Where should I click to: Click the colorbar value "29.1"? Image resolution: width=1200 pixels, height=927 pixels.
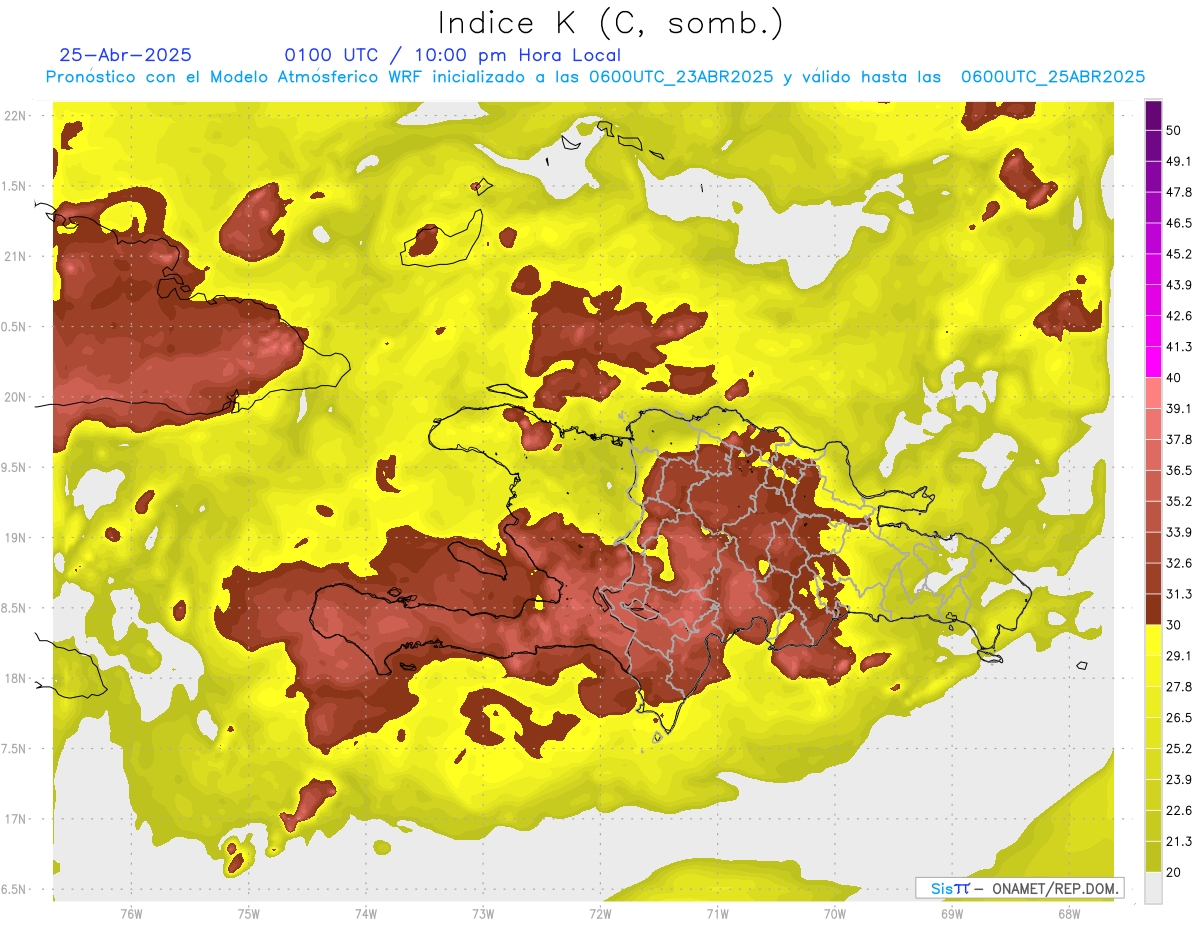coord(1178,656)
